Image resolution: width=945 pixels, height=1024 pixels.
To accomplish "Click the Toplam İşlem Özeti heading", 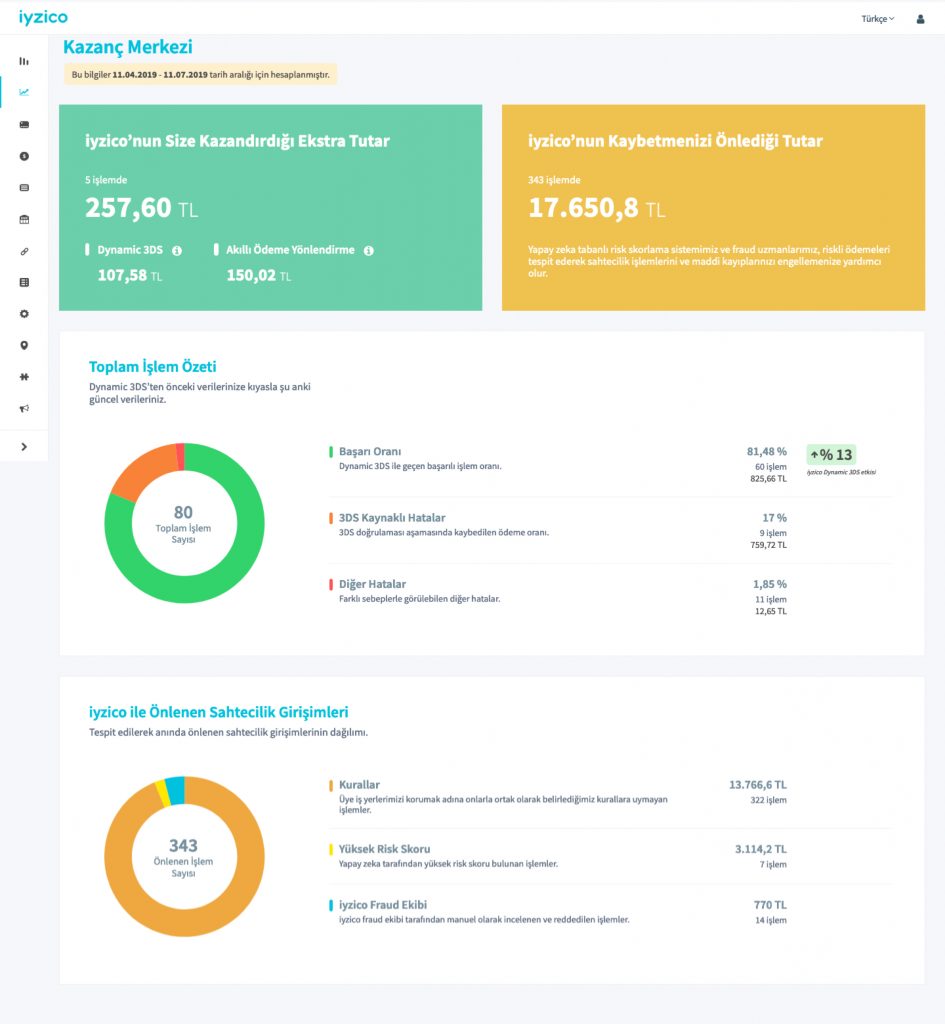I will click(152, 366).
